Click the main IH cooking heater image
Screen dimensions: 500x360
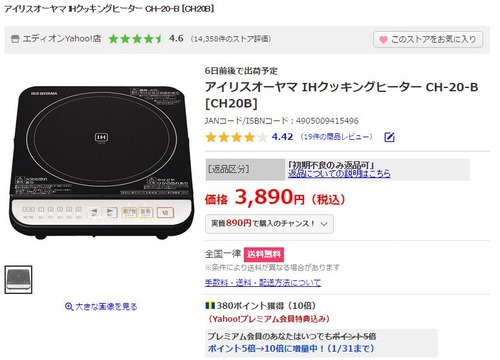(101, 162)
